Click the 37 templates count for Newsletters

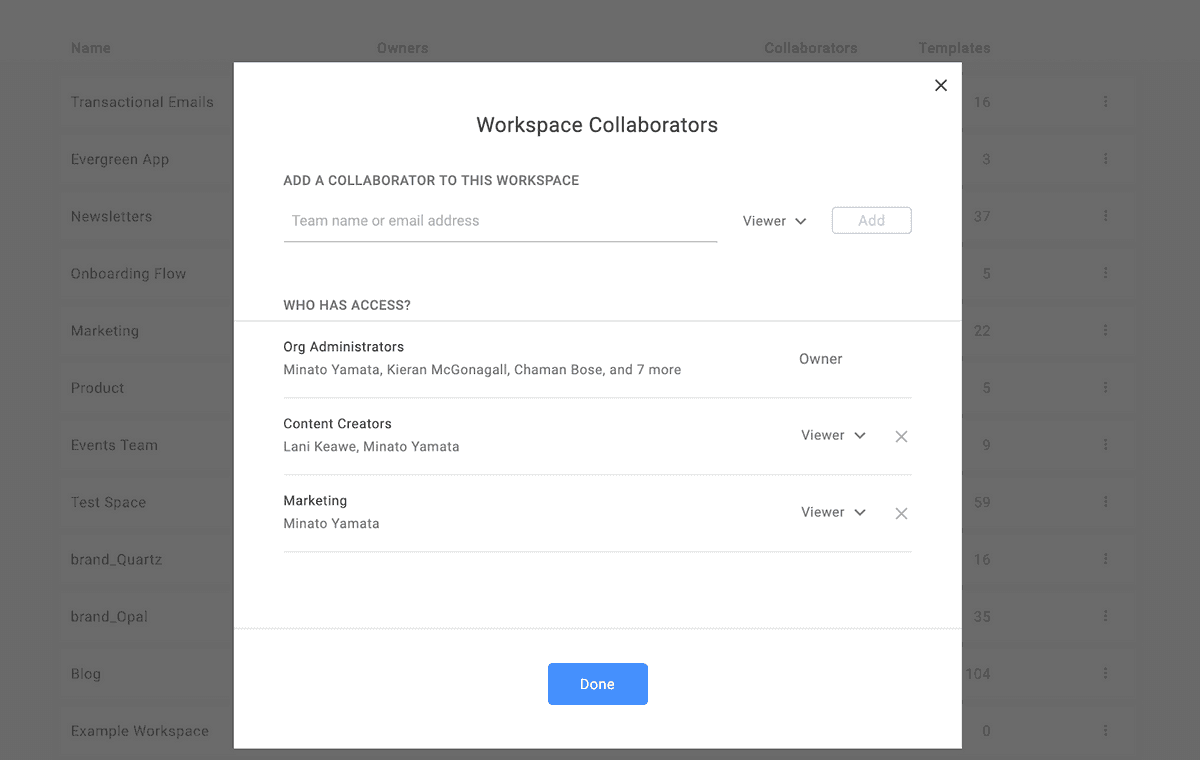[982, 216]
